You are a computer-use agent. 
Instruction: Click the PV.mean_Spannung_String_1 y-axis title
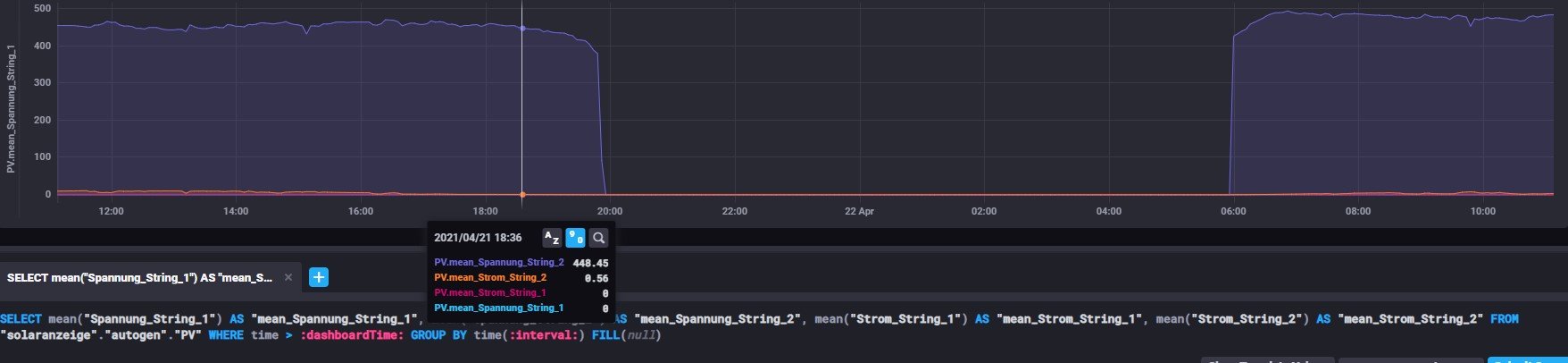(11, 113)
